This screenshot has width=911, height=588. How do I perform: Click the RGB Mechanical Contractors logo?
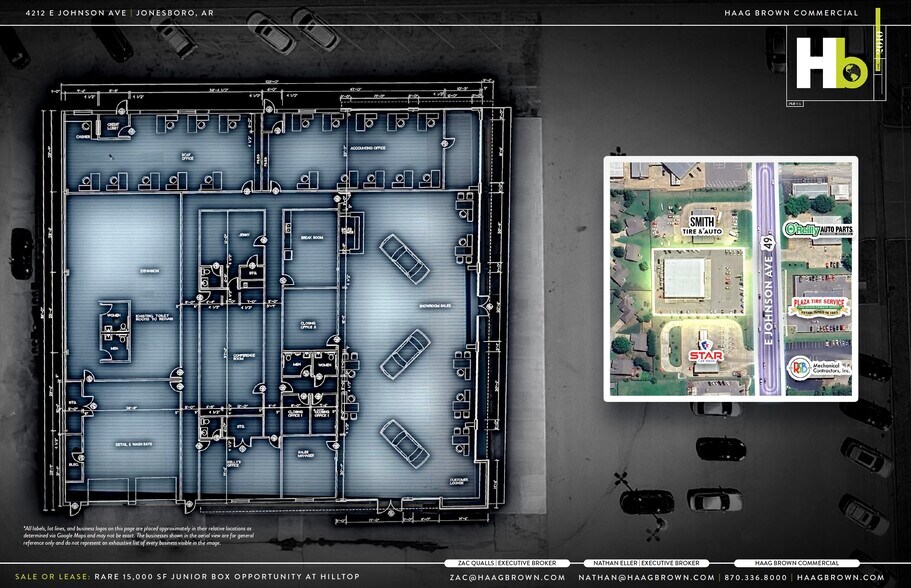point(819,366)
